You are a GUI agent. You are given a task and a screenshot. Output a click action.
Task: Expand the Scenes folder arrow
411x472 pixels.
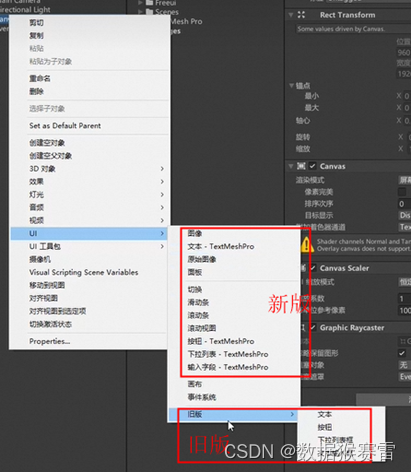click(140, 12)
